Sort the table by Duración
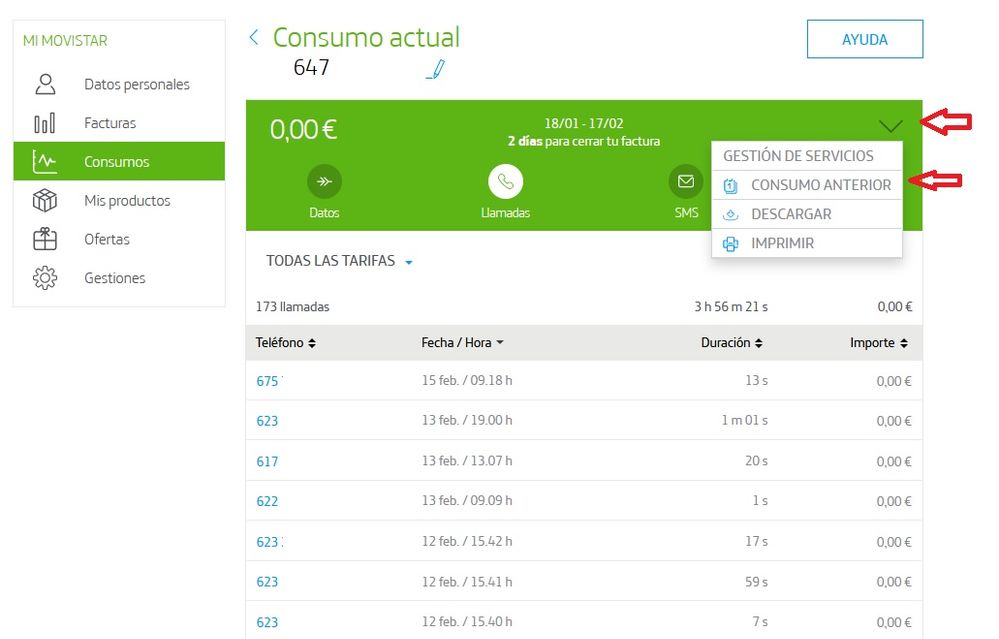Viewport: 999px width, 639px height. tap(732, 342)
